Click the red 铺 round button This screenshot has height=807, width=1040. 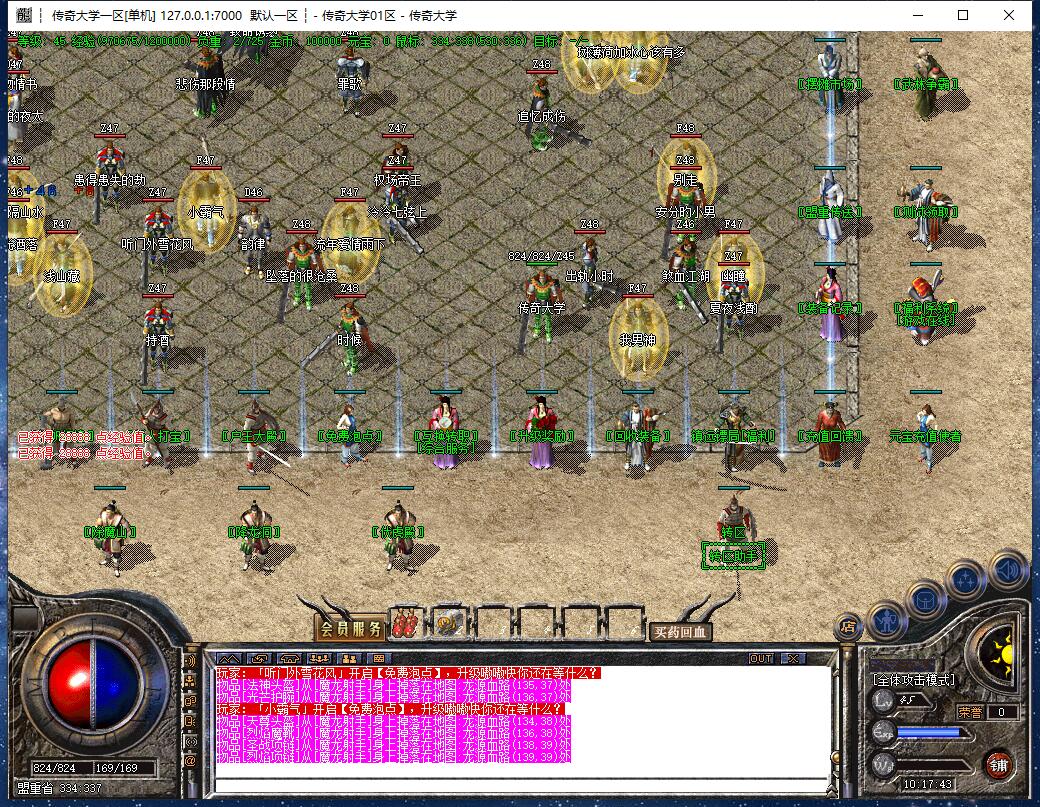[998, 765]
